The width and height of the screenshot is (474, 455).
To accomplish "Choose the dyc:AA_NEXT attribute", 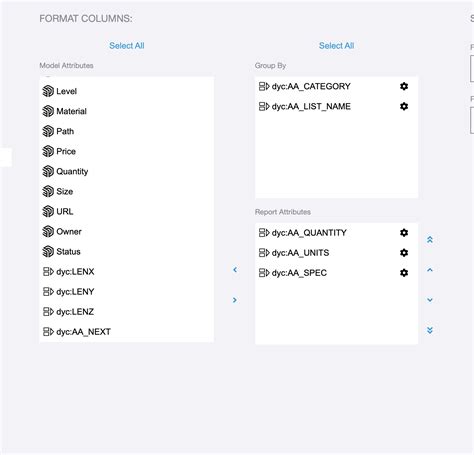I will tap(126, 332).
